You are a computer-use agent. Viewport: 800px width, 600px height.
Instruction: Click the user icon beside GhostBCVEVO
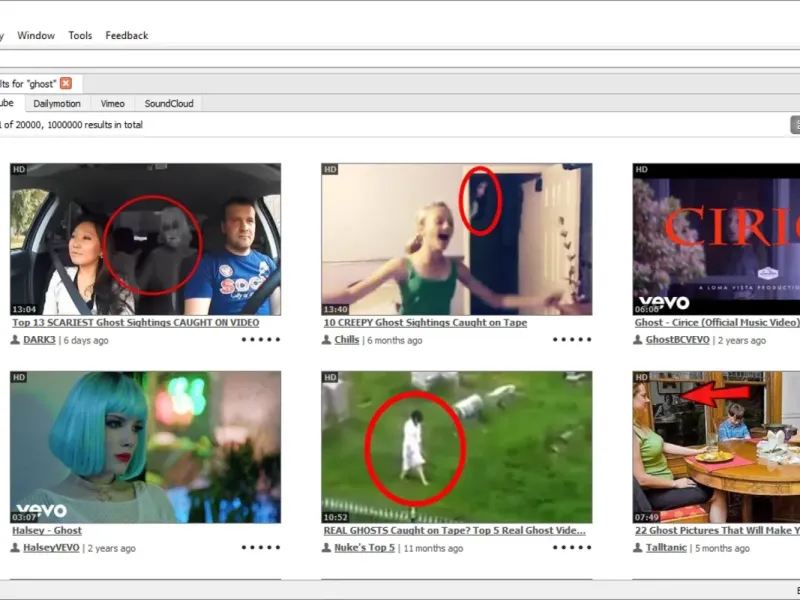(x=638, y=340)
